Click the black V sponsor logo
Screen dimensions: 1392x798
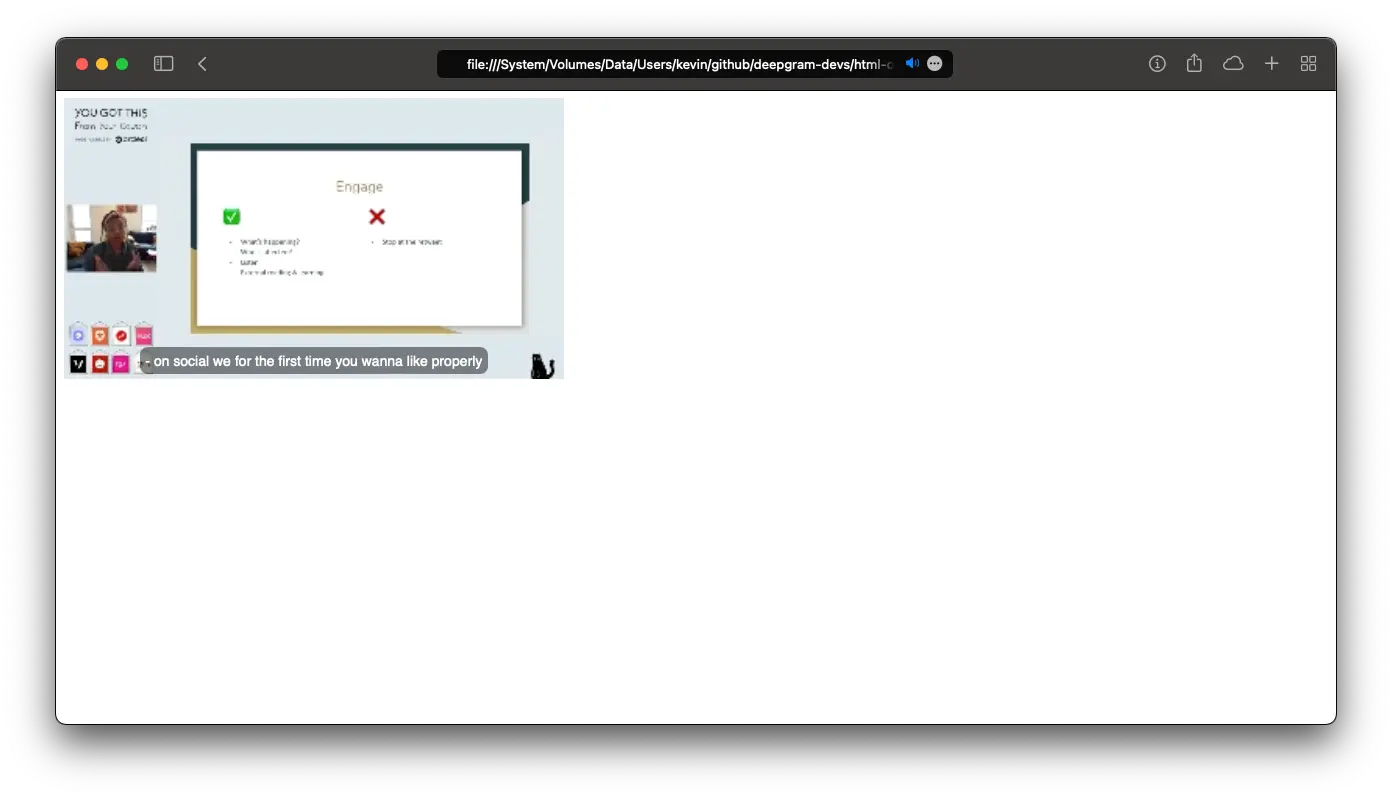pyautogui.click(x=76, y=364)
